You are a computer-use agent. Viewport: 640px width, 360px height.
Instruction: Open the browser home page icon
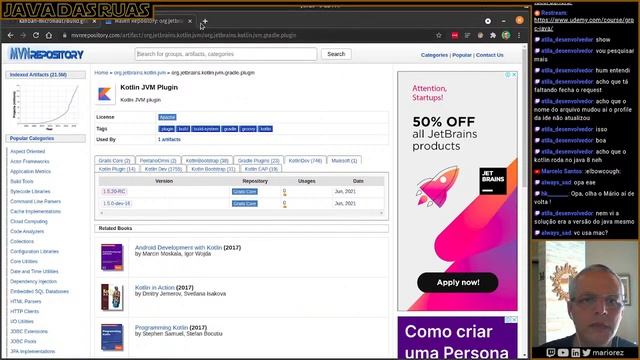49,36
